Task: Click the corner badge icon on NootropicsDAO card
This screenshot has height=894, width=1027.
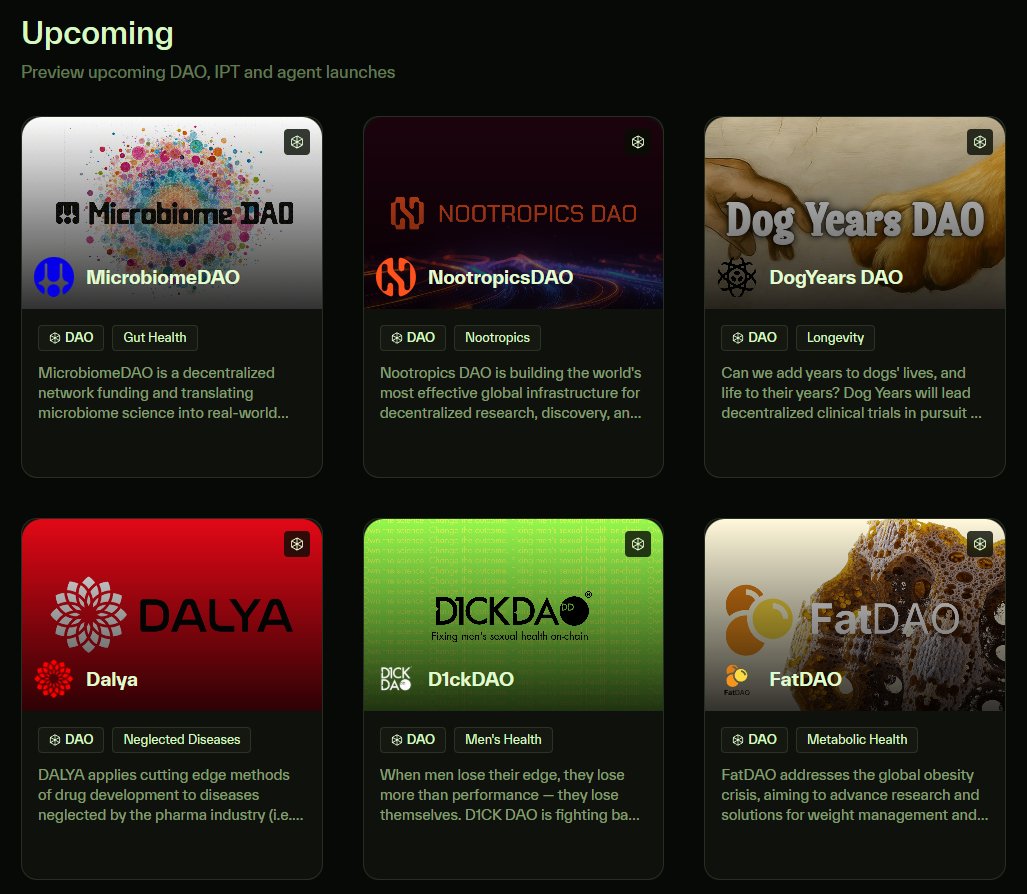Action: [x=638, y=142]
